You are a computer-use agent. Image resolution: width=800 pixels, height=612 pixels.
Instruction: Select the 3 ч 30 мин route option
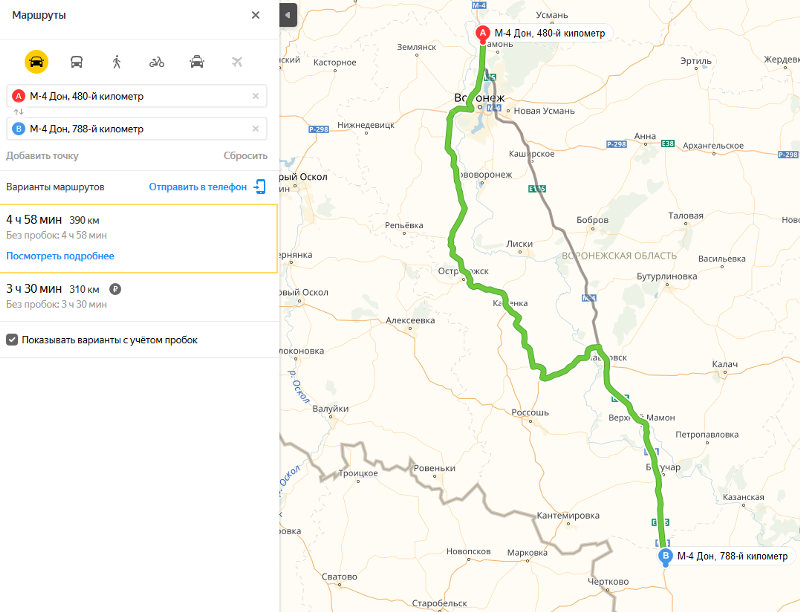point(139,296)
